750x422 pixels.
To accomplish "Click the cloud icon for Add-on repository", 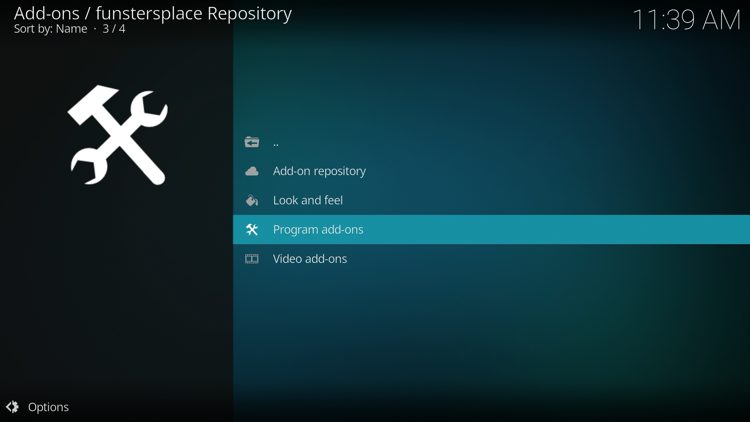I will click(252, 171).
